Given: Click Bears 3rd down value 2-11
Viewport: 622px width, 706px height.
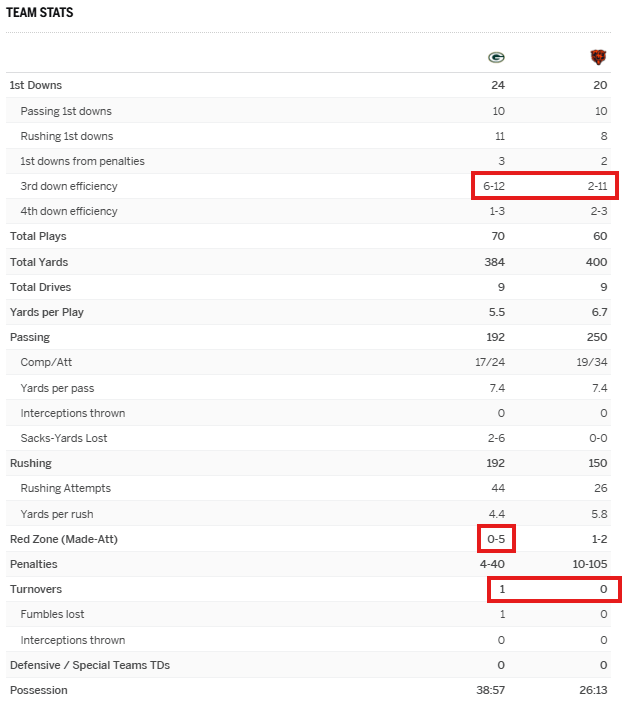Looking at the screenshot, I should coord(597,186).
